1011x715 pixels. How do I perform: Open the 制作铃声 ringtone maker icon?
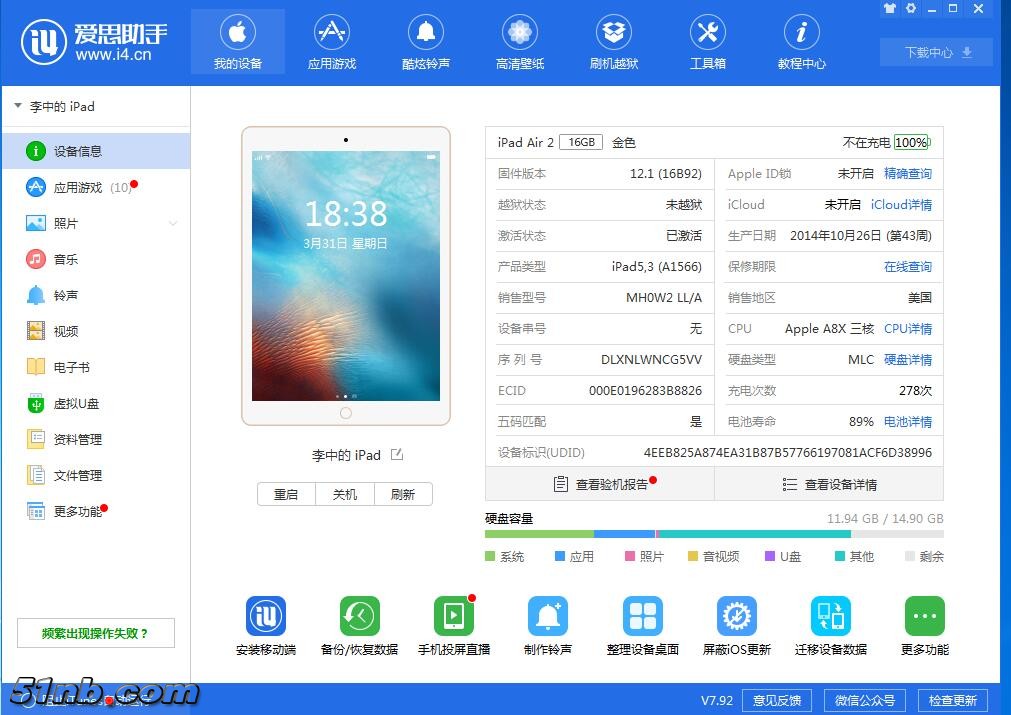(547, 616)
